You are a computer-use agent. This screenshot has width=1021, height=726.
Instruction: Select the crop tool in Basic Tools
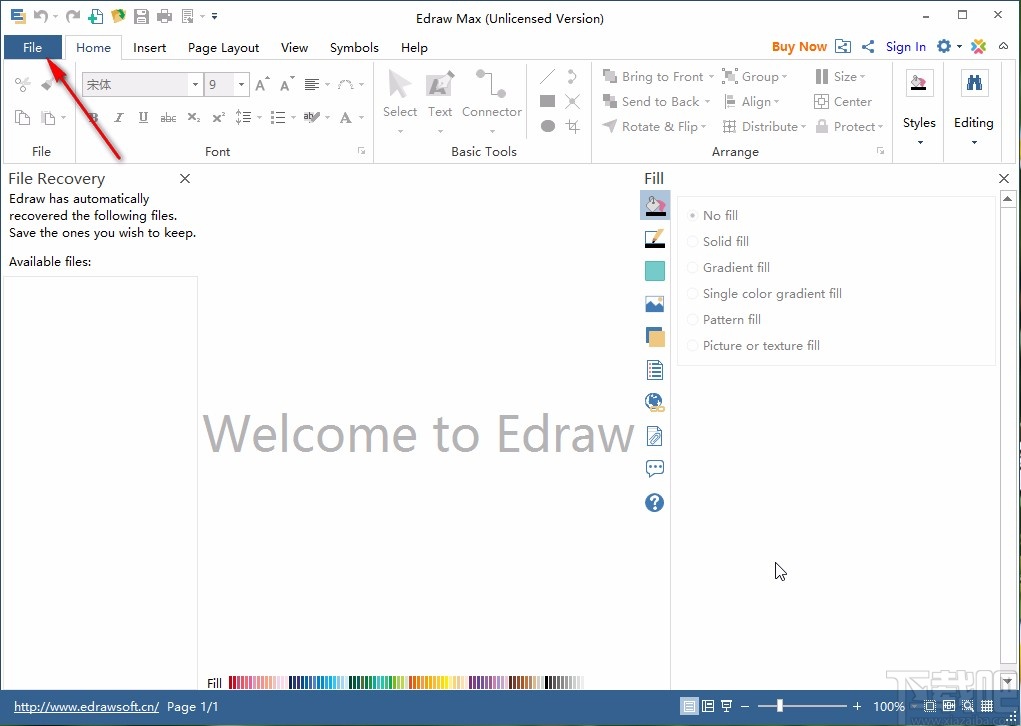573,126
